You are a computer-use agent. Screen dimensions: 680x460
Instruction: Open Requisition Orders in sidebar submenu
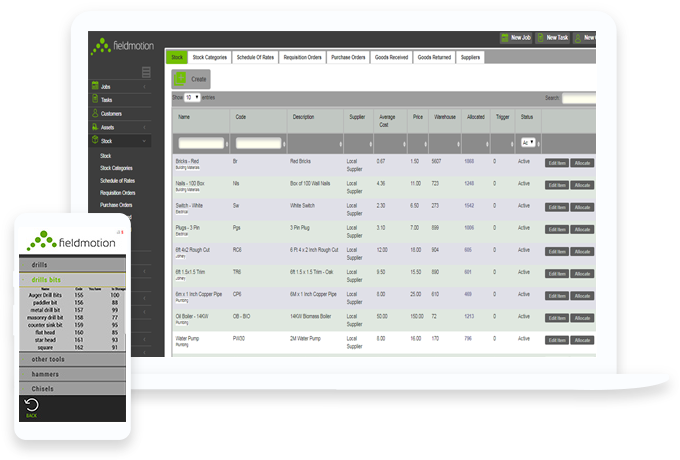coord(118,192)
